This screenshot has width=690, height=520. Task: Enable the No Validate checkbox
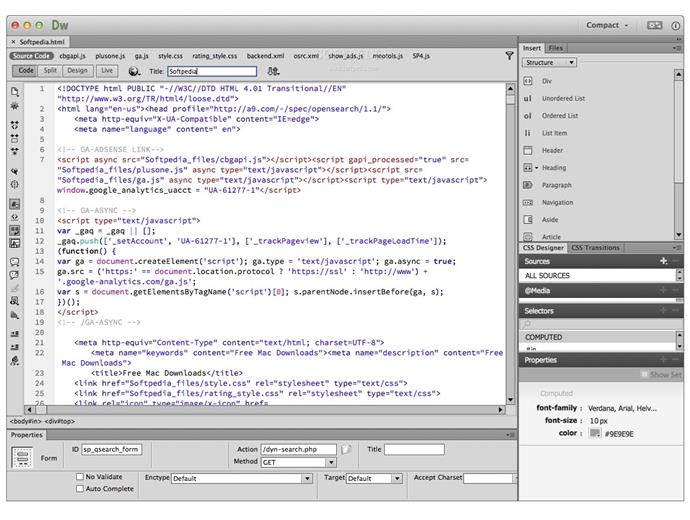click(x=80, y=476)
